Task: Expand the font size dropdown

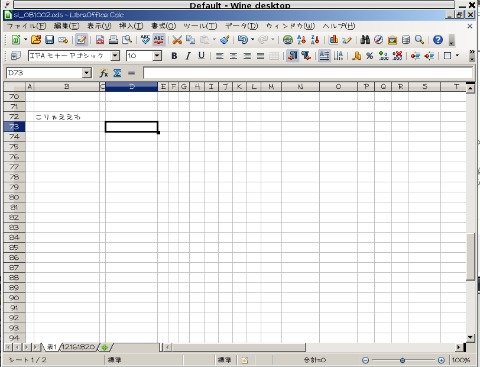Action: click(x=157, y=56)
